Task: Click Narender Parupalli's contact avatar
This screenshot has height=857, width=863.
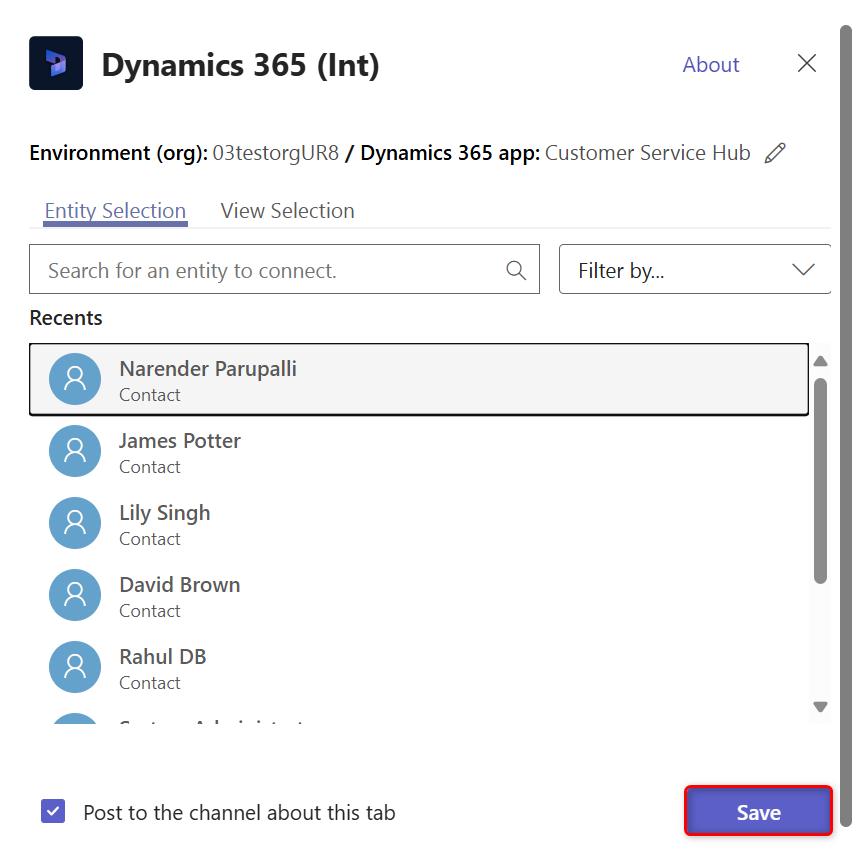Action: click(x=75, y=379)
